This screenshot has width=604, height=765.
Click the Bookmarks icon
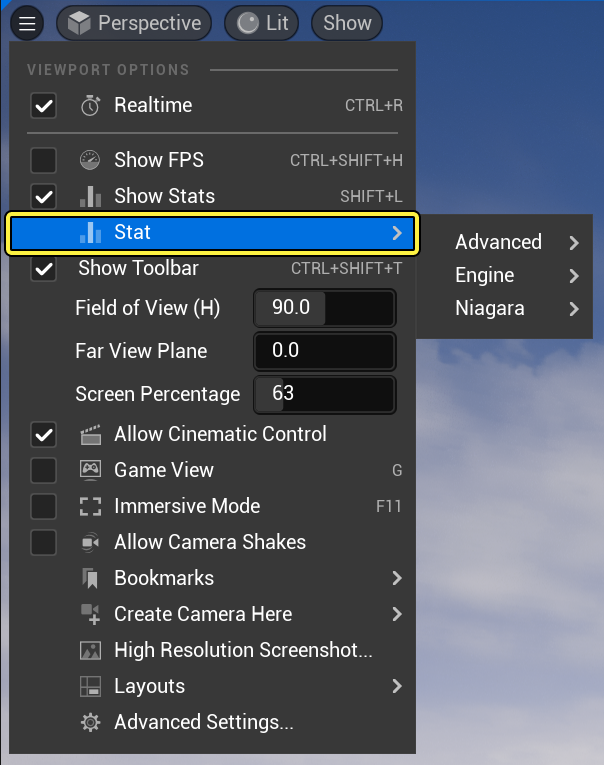point(91,578)
